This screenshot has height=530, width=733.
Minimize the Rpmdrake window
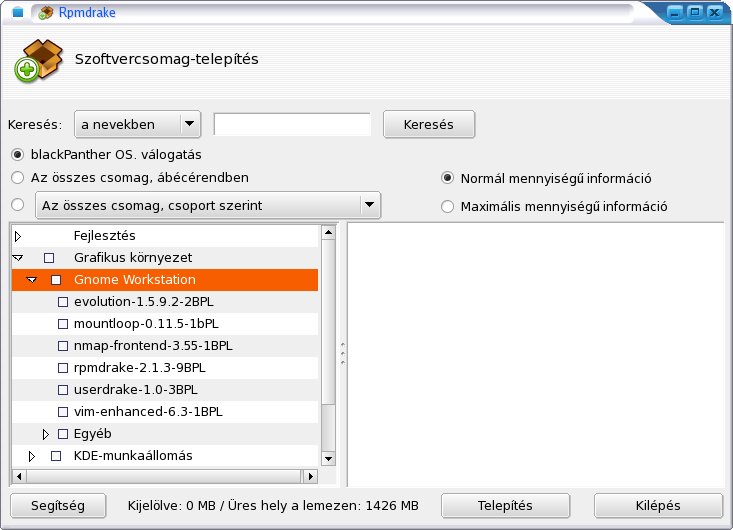coord(675,13)
